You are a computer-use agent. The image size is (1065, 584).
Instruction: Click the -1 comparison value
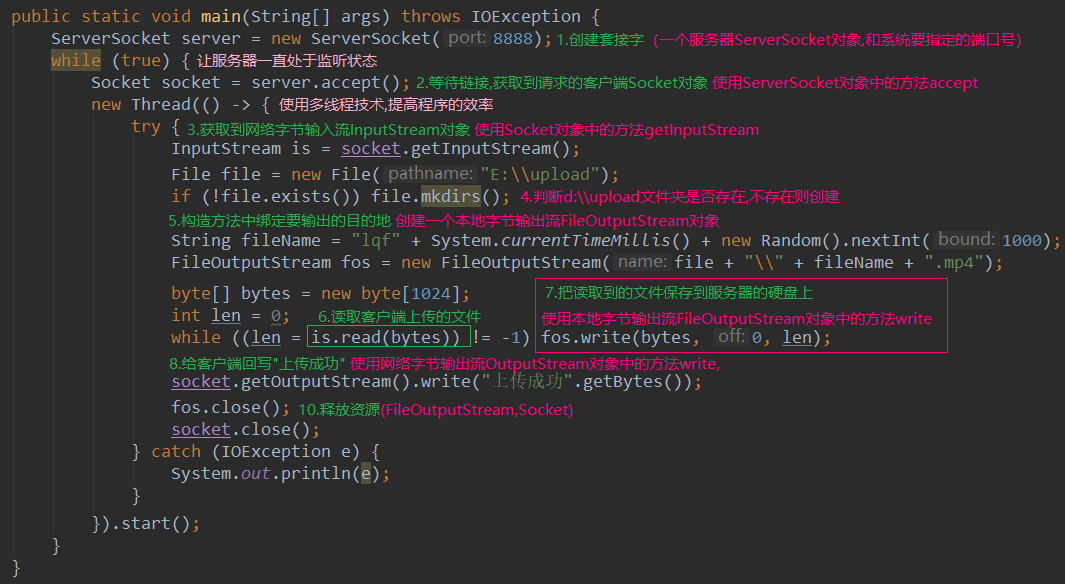pos(511,337)
